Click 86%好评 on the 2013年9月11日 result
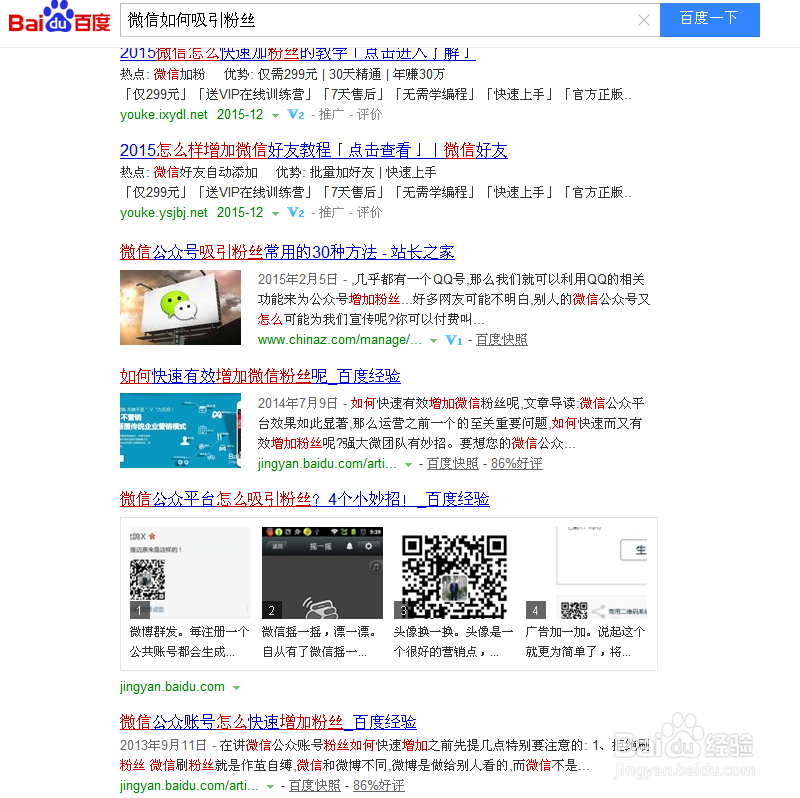This screenshot has height=798, width=800. 379,785
